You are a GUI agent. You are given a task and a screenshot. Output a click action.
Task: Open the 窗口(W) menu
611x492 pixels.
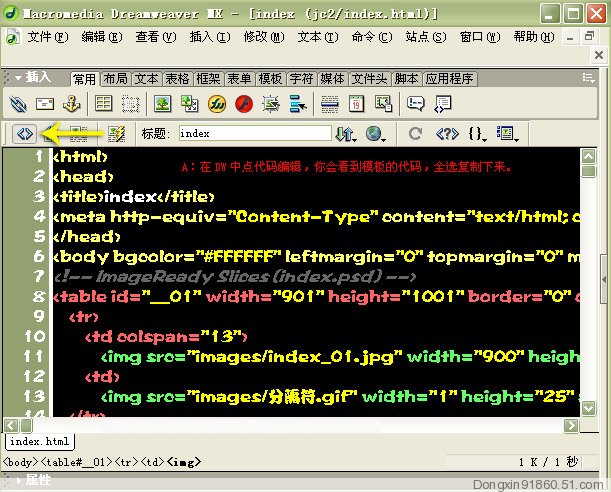click(x=480, y=37)
